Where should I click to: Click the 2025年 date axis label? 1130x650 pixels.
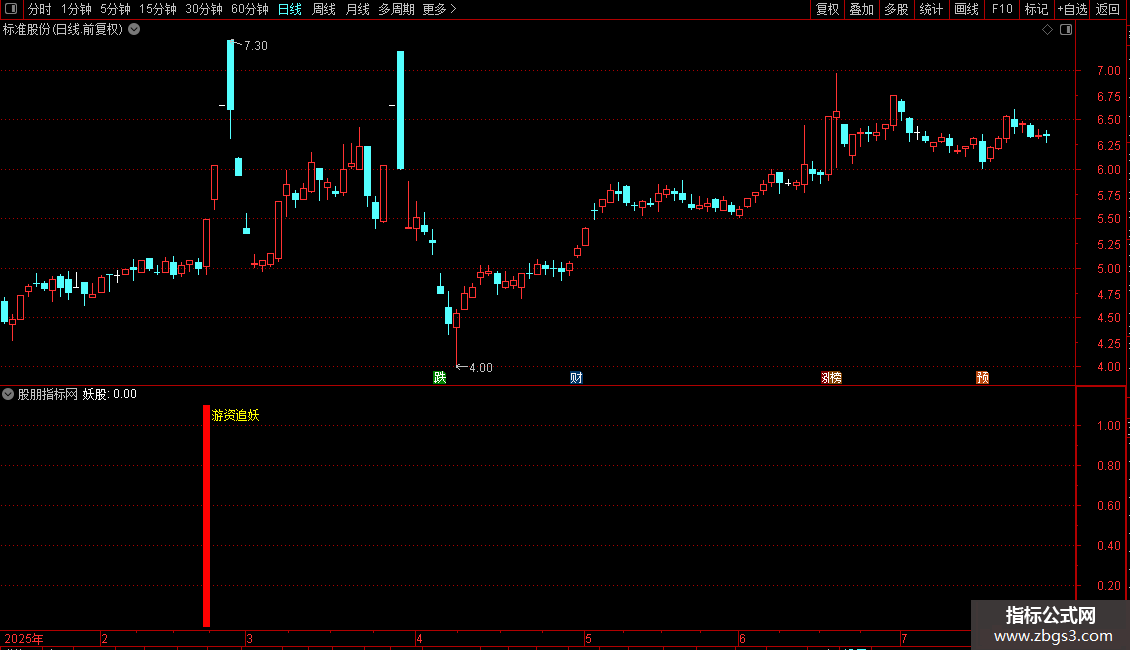[x=24, y=638]
